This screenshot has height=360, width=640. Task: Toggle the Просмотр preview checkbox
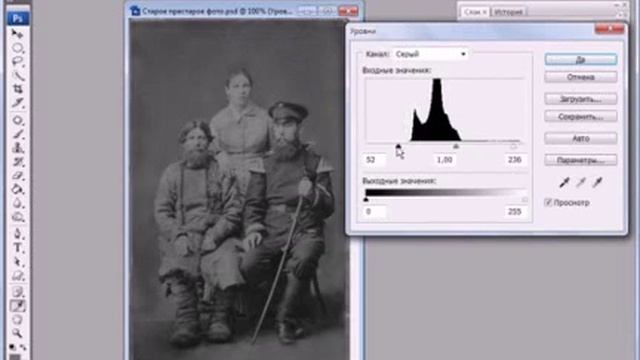coord(548,202)
